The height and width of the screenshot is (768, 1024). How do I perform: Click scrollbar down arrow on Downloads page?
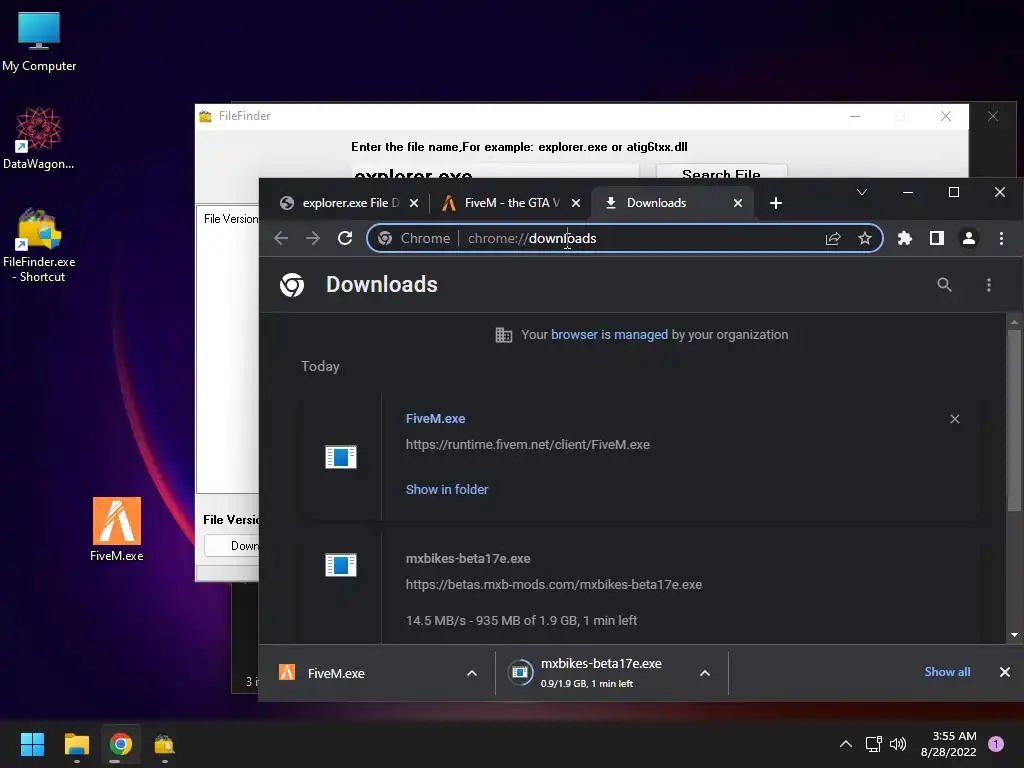click(x=1014, y=635)
